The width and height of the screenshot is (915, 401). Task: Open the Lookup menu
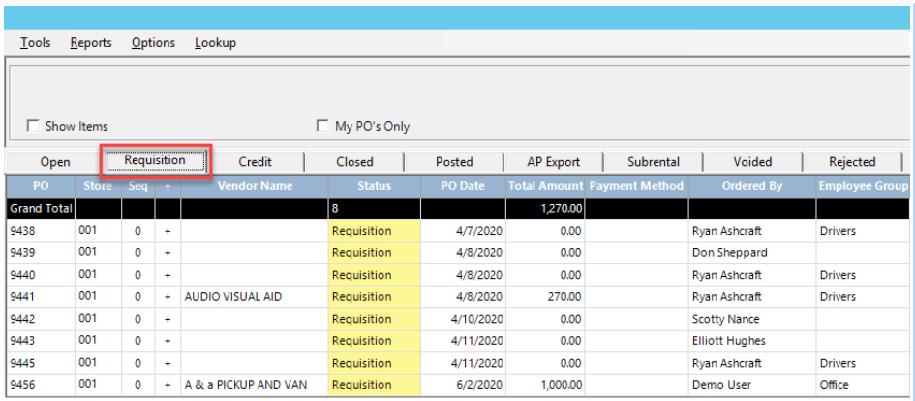coord(215,43)
